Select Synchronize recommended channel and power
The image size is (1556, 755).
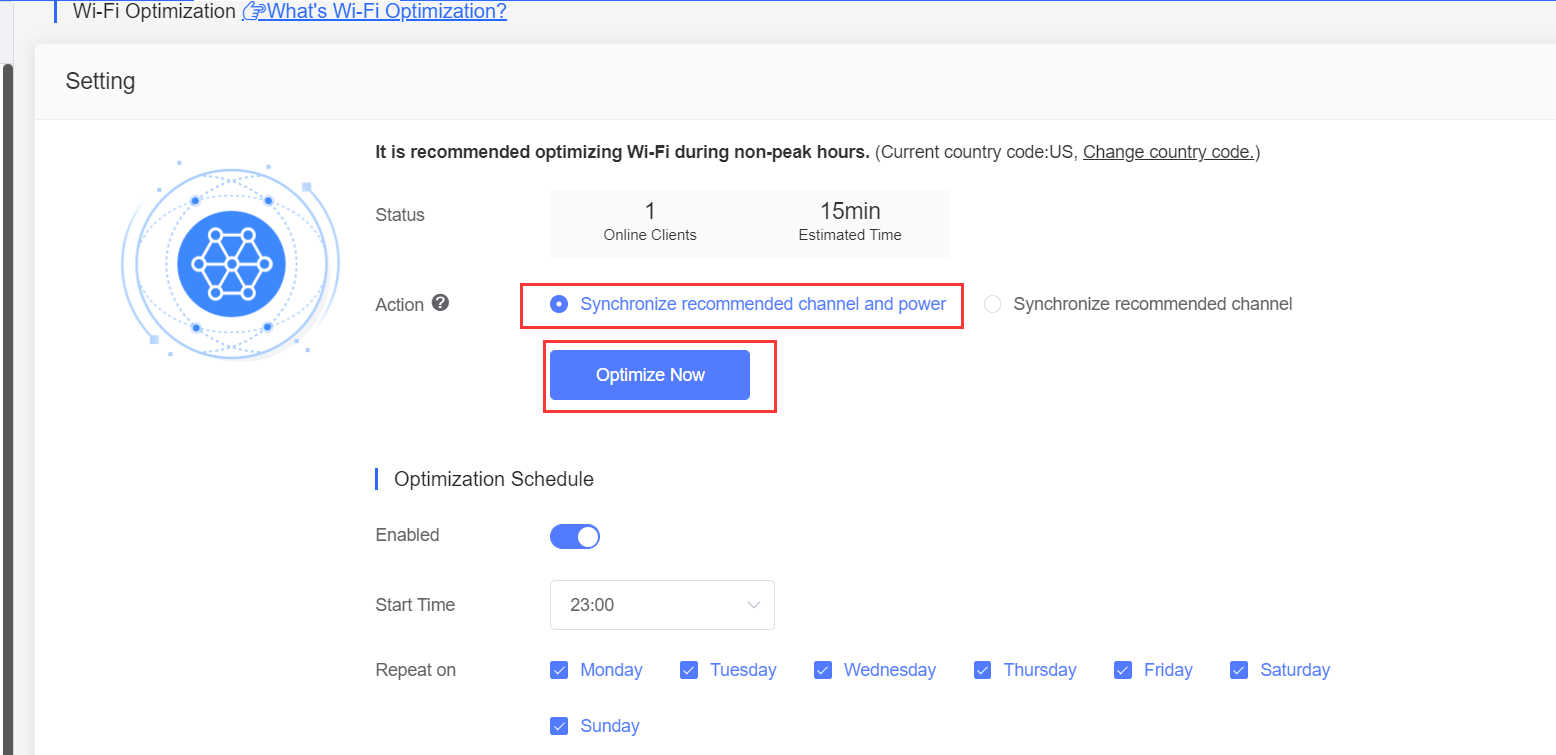coord(559,304)
